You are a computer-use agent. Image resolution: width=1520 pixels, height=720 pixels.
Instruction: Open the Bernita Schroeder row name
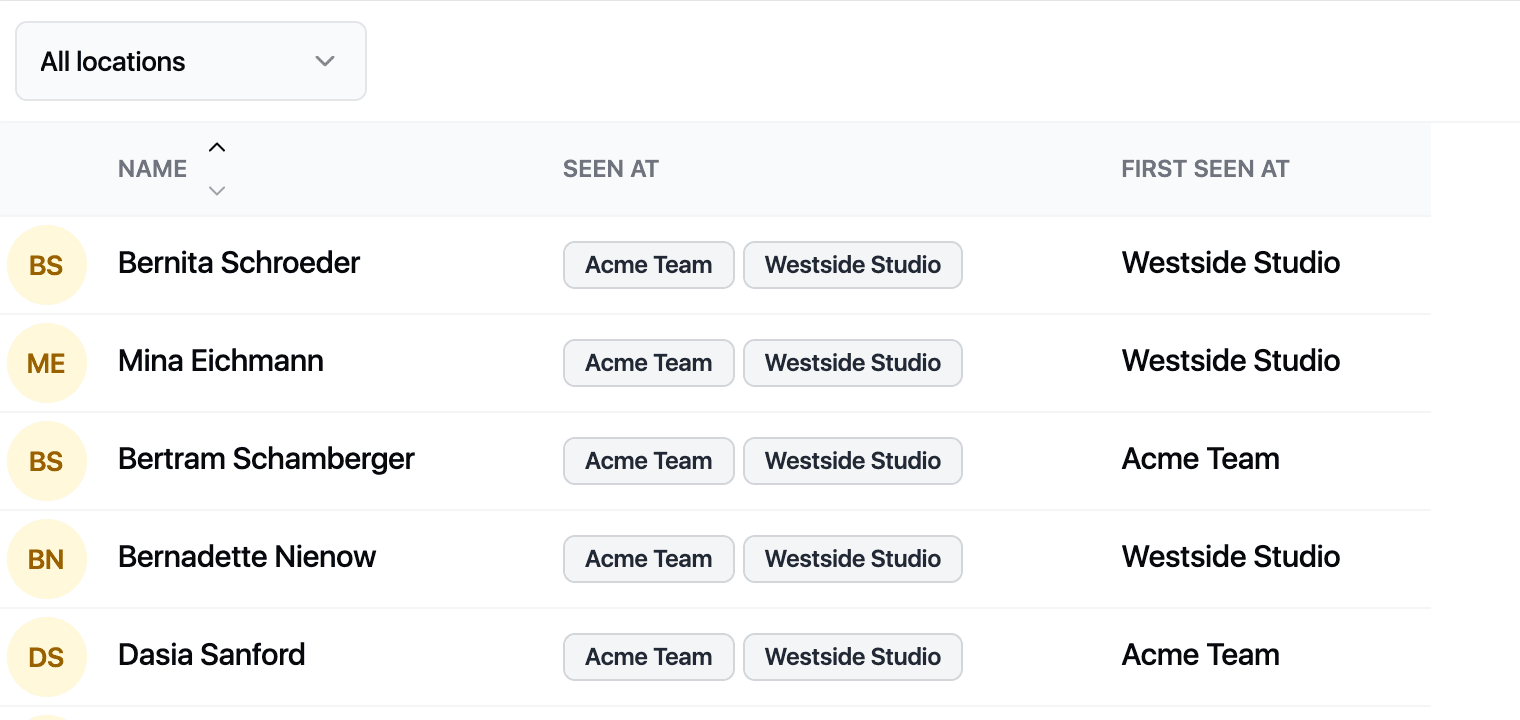click(x=239, y=263)
